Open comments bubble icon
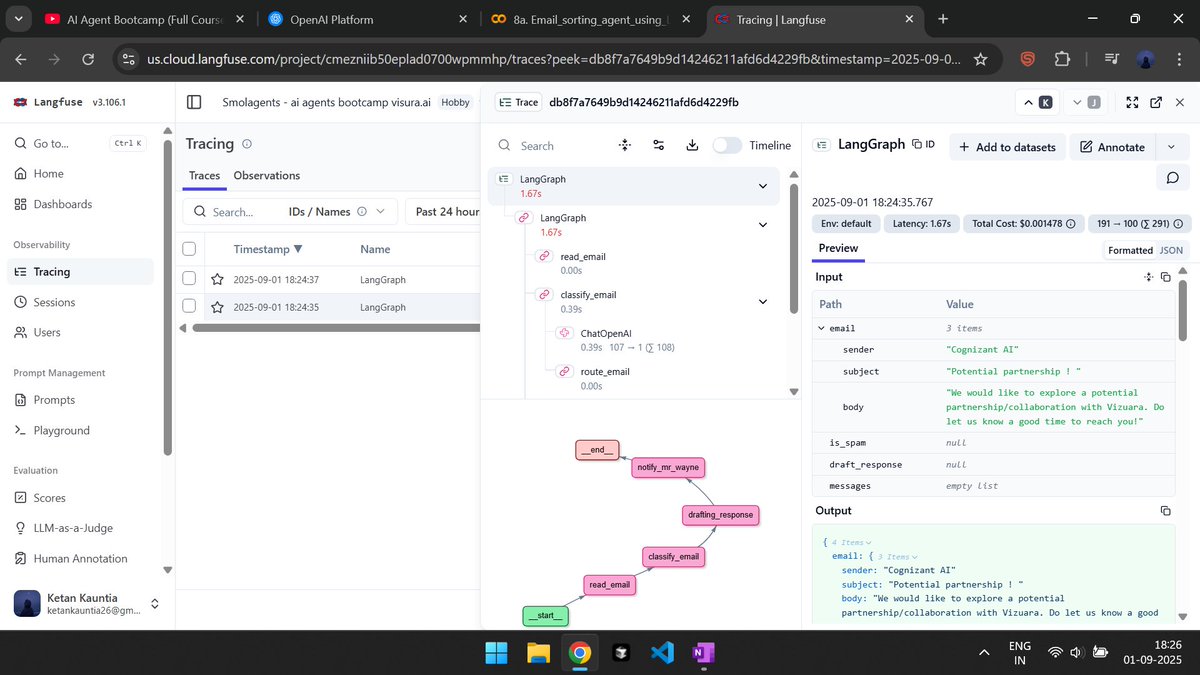The height and width of the screenshot is (675, 1200). (x=1172, y=177)
